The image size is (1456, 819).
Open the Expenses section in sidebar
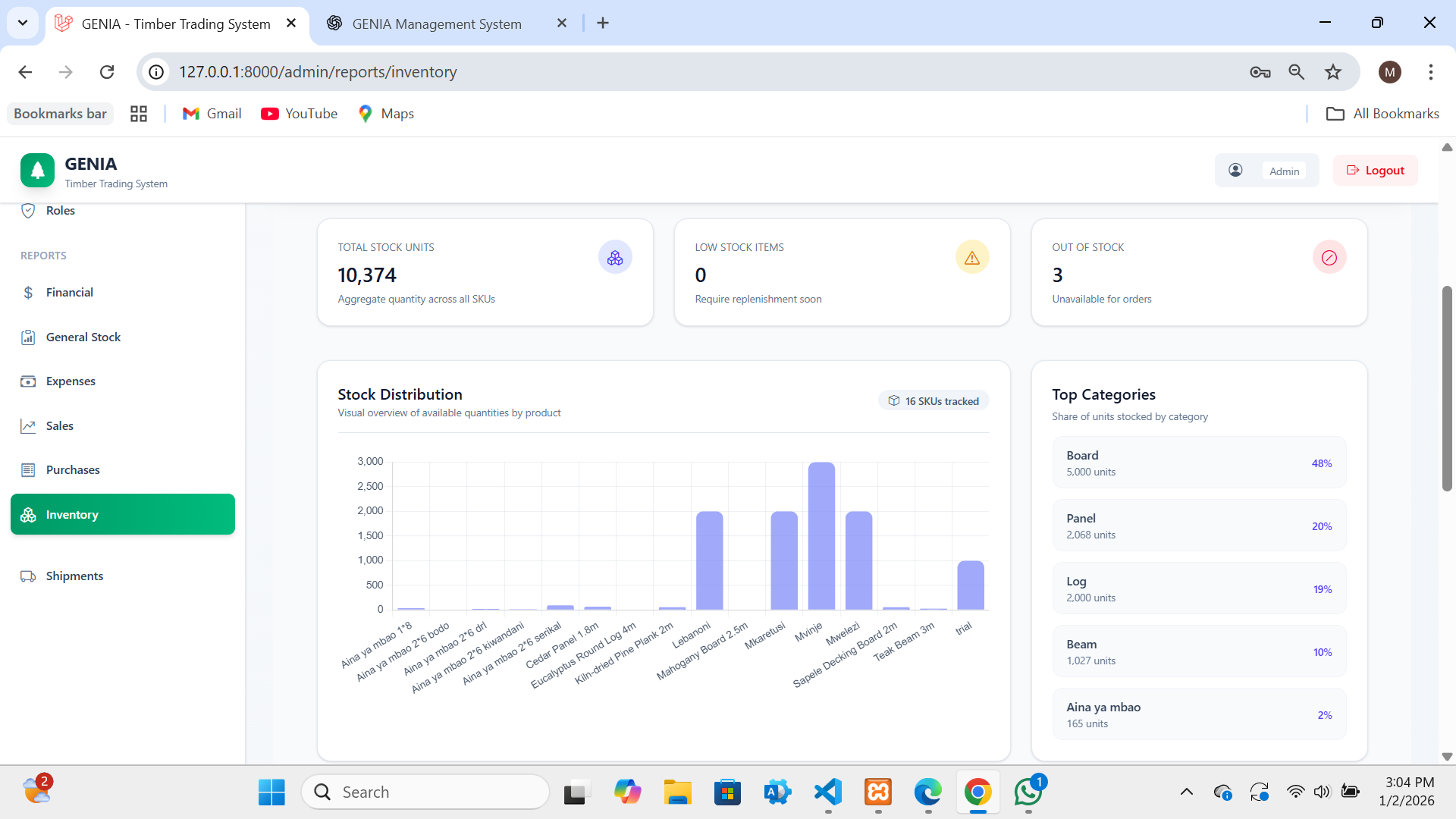(x=28, y=381)
